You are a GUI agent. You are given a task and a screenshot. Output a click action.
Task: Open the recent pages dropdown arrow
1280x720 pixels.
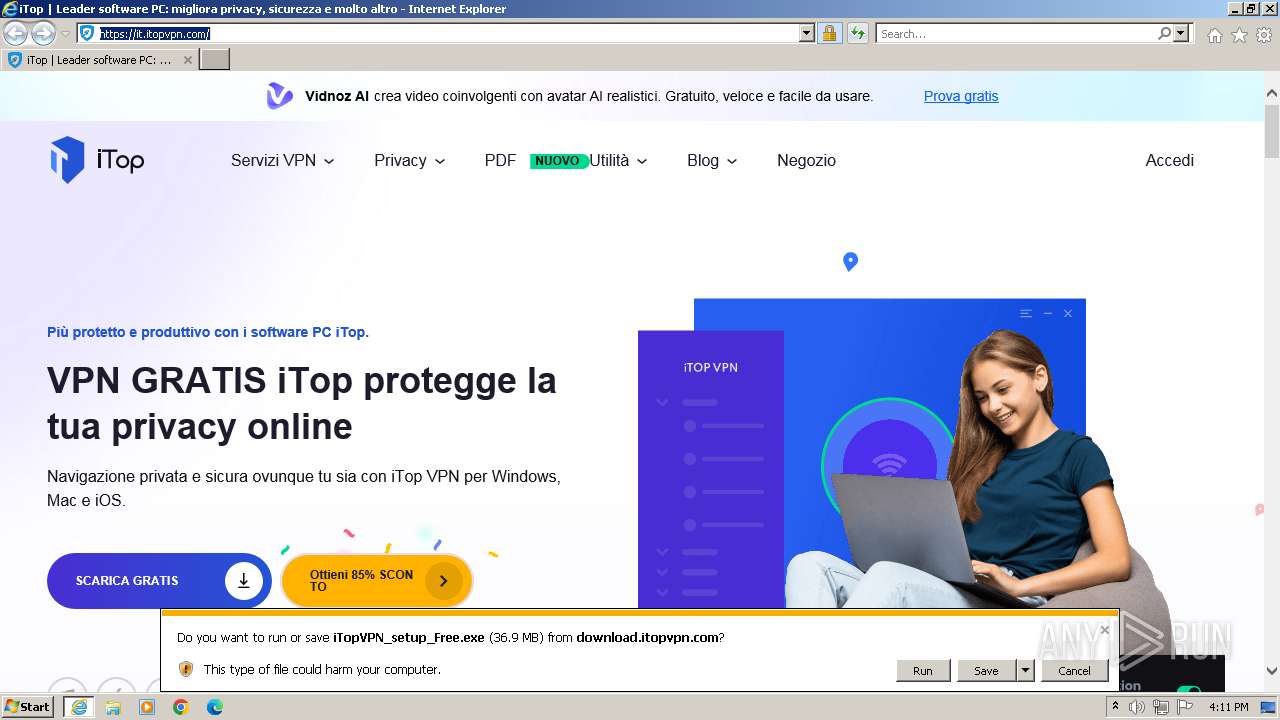[65, 33]
